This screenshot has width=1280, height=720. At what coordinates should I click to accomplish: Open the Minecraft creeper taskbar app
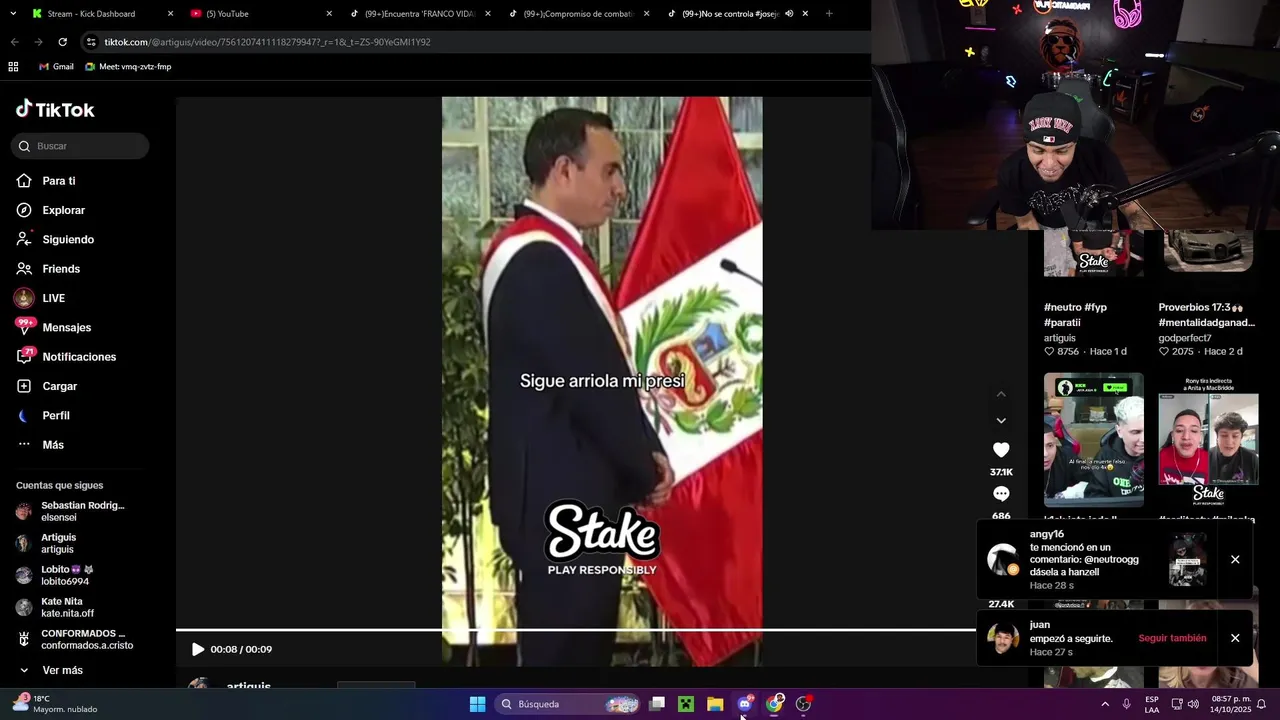[686, 704]
